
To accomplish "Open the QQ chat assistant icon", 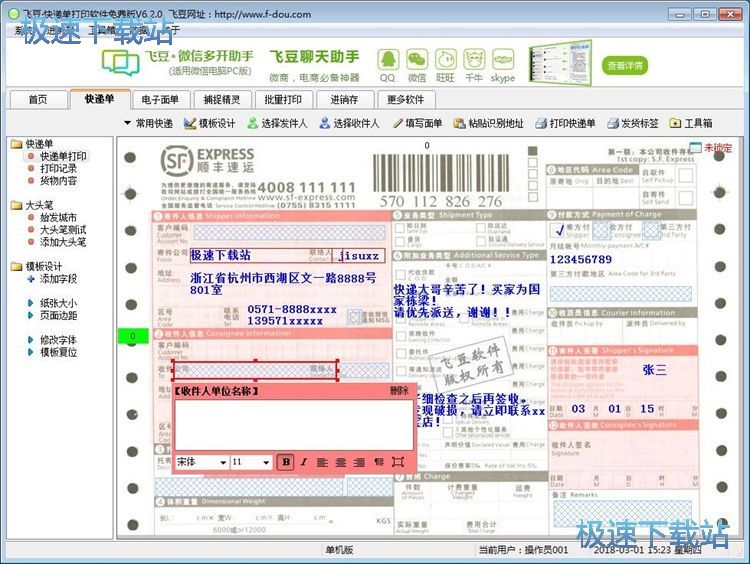I will pyautogui.click(x=388, y=60).
